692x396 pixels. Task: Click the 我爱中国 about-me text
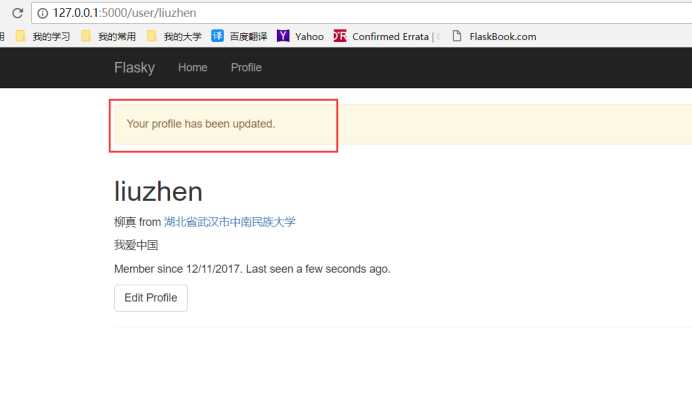pyautogui.click(x=136, y=245)
